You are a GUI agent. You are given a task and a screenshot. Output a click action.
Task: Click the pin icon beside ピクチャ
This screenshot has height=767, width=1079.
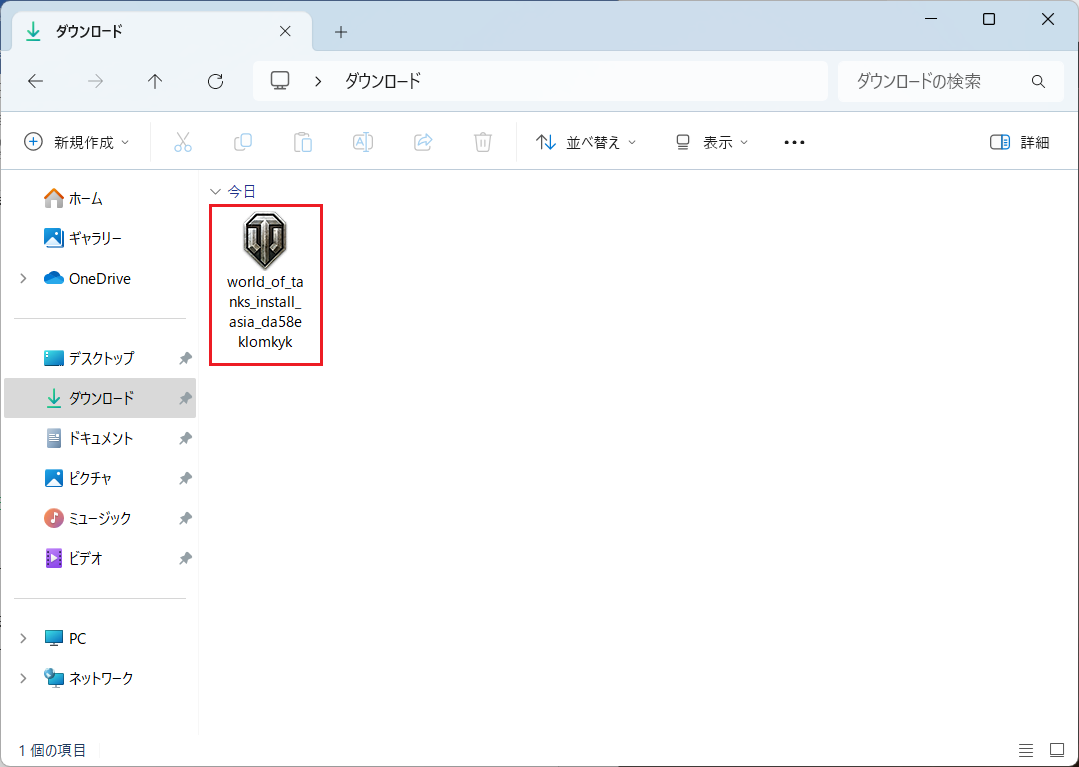coord(185,478)
